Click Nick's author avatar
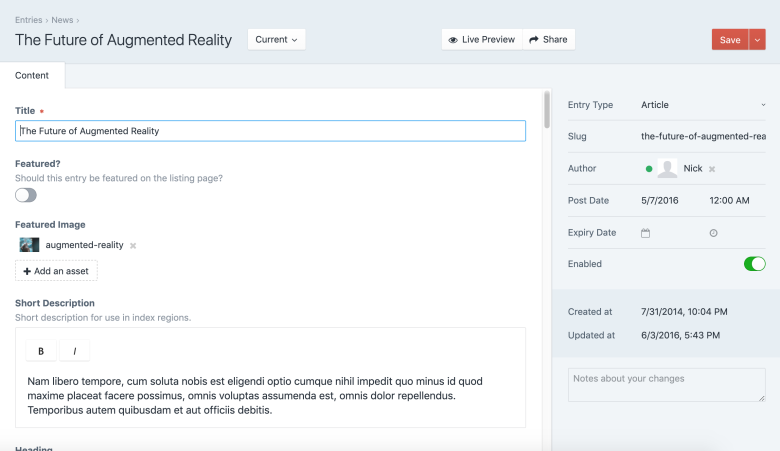 pos(667,169)
